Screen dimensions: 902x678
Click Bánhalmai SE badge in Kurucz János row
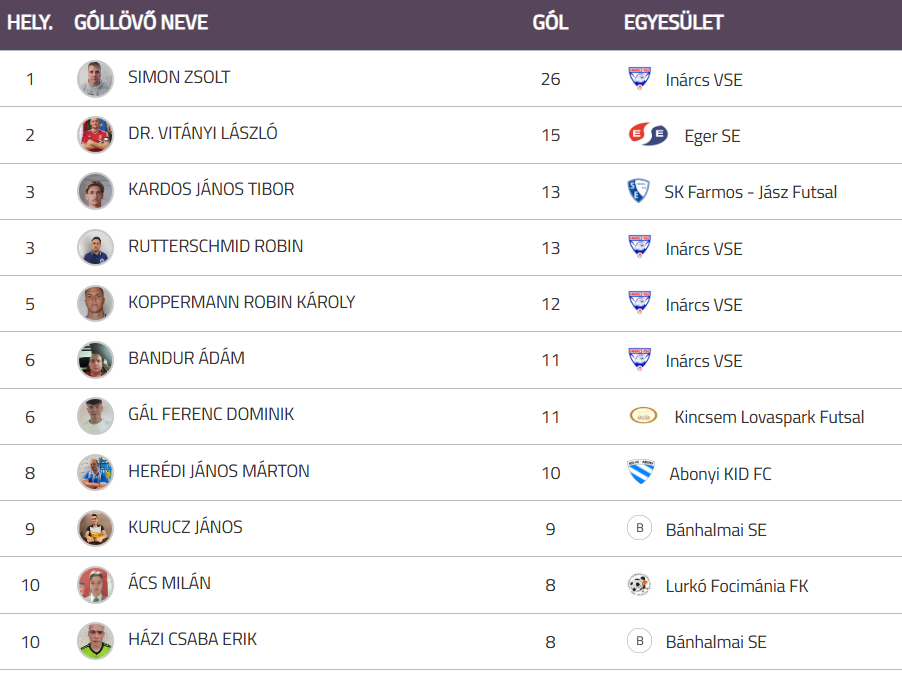coord(639,529)
